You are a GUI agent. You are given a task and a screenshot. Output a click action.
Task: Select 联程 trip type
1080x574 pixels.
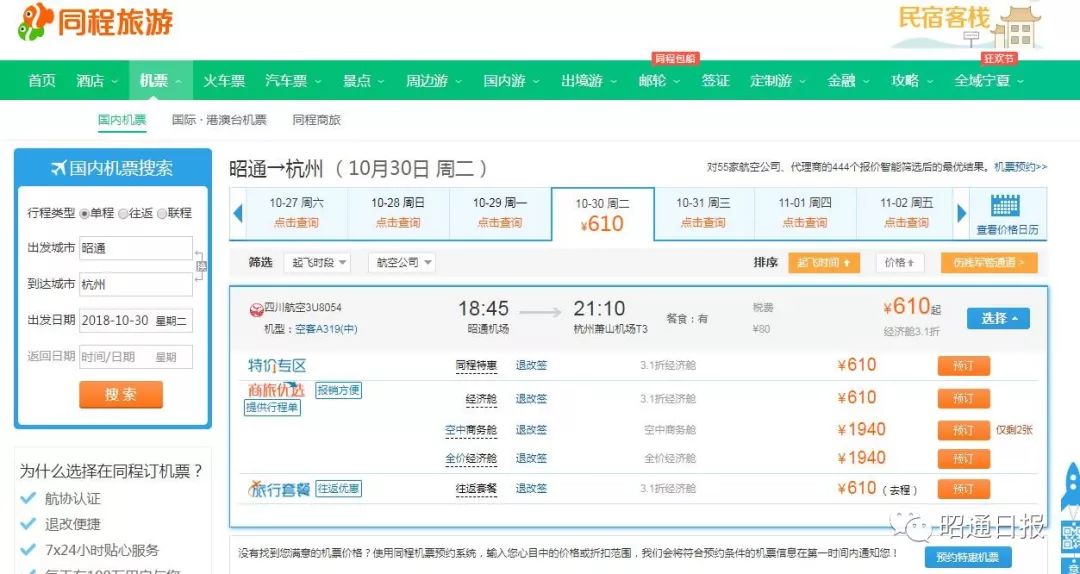click(162, 214)
